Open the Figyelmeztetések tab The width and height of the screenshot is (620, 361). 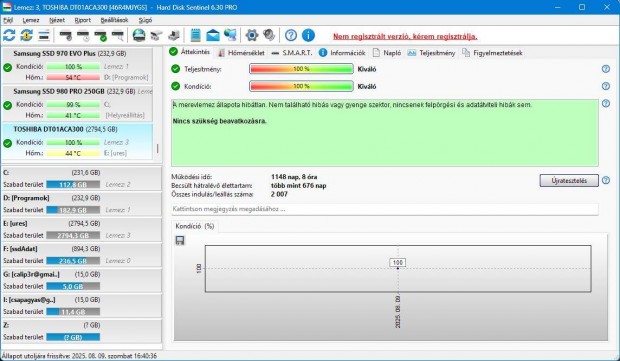pos(493,53)
